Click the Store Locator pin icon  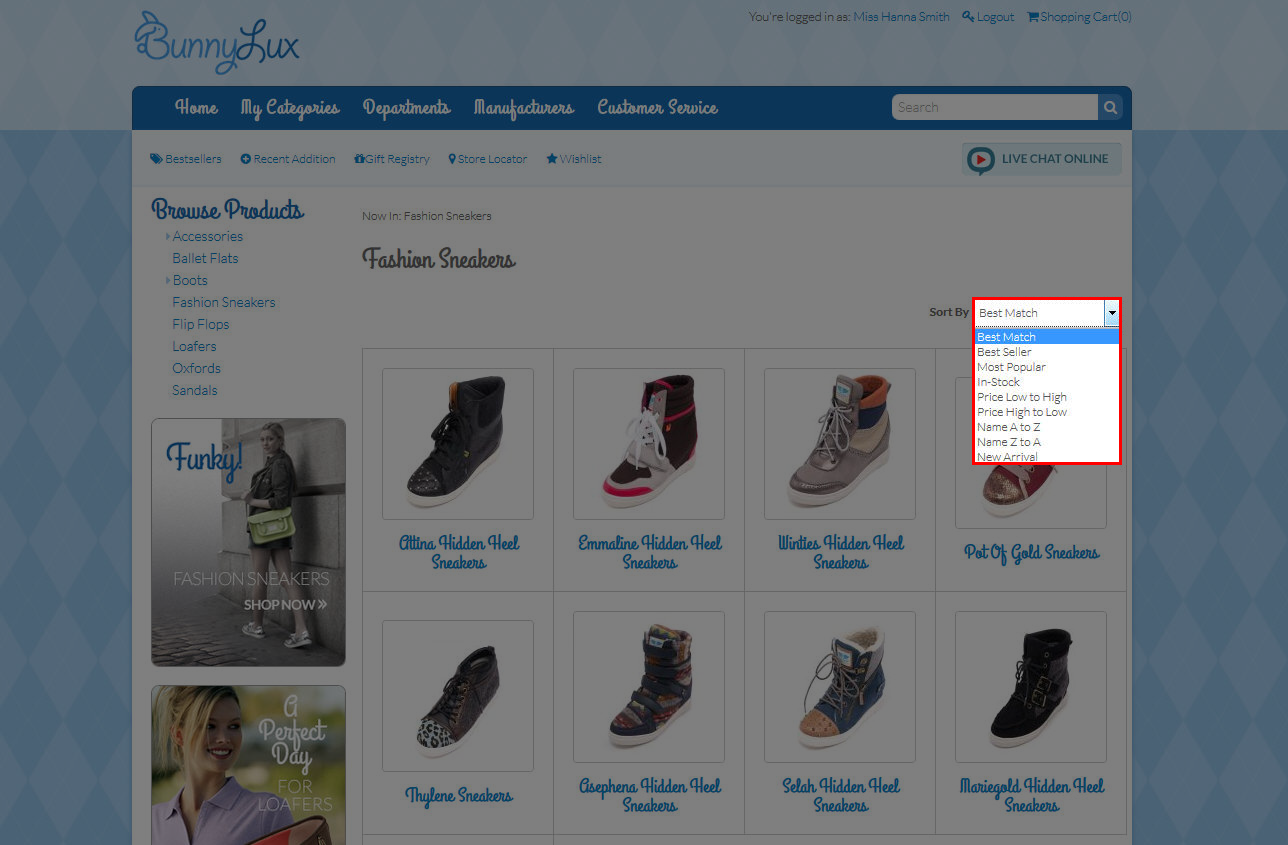click(x=452, y=159)
